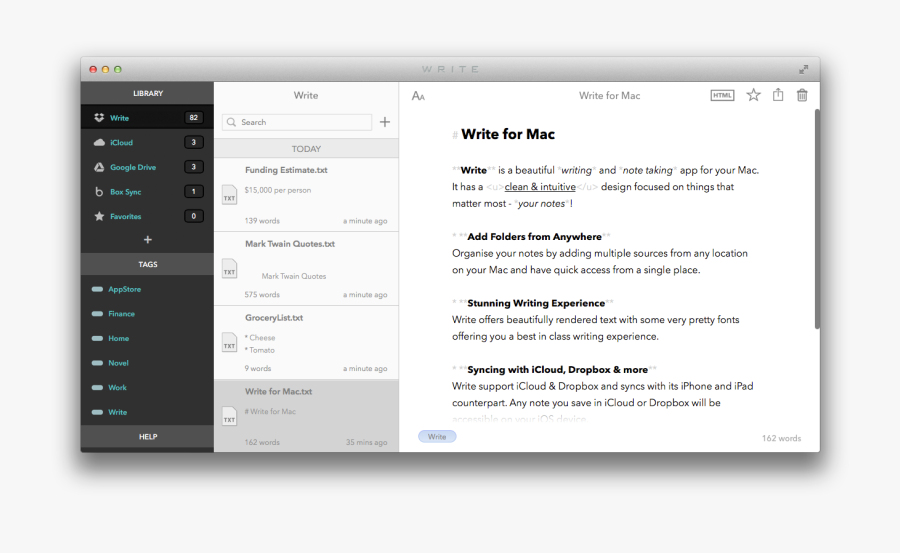Select Google Drive library label
This screenshot has width=900, height=553.
click(133, 167)
